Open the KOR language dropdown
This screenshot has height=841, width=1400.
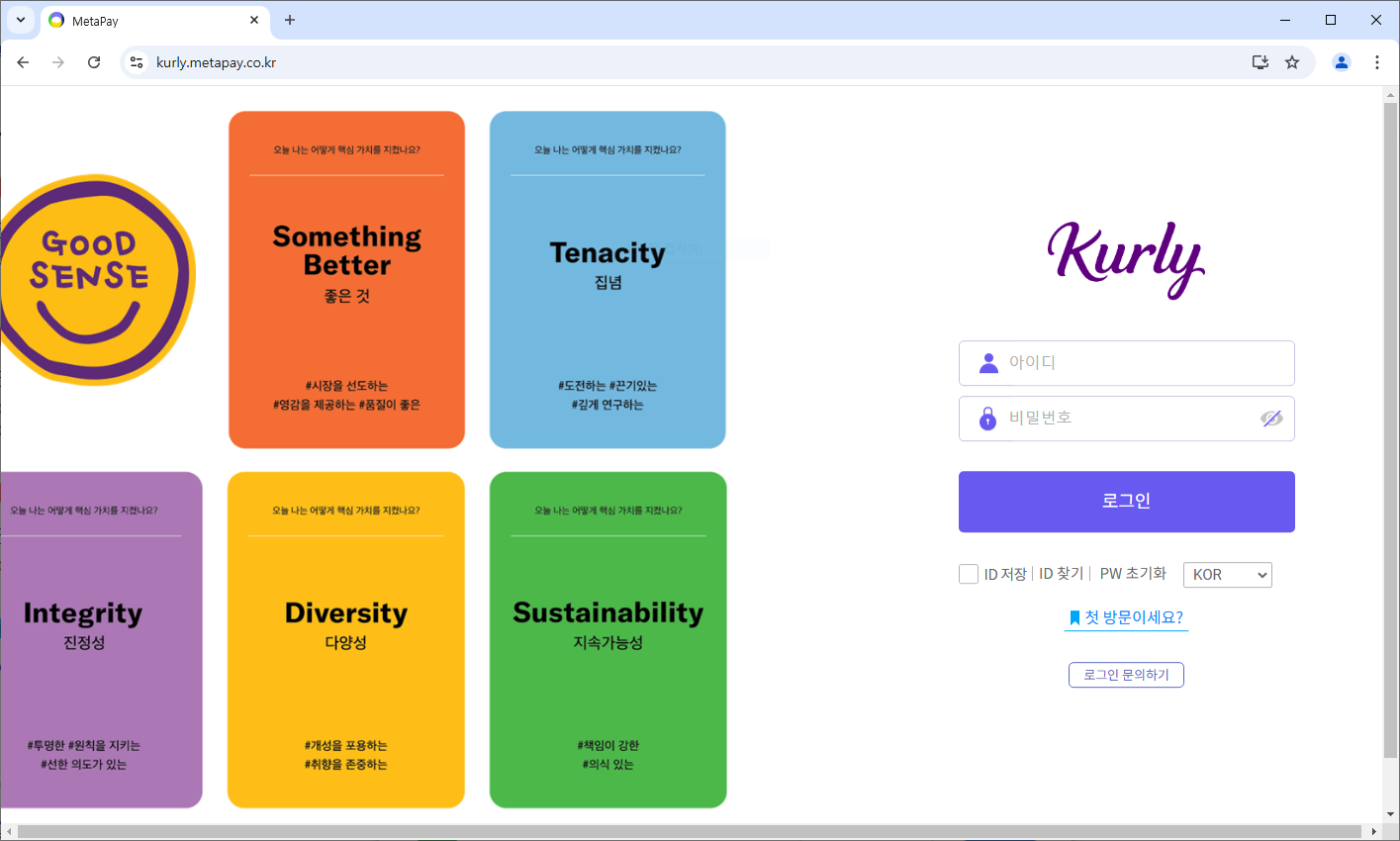tap(1227, 575)
